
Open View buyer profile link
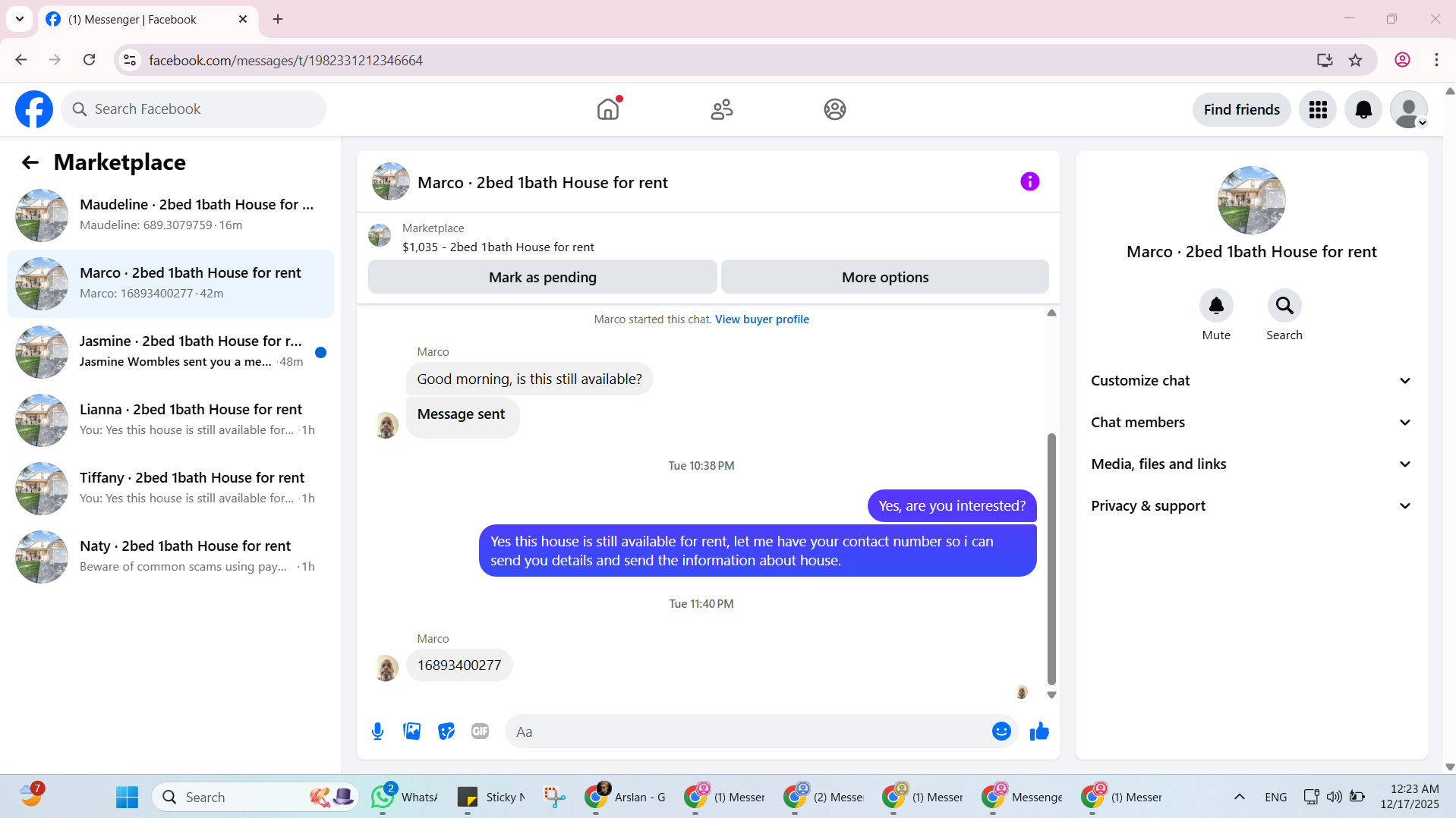pyautogui.click(x=762, y=319)
